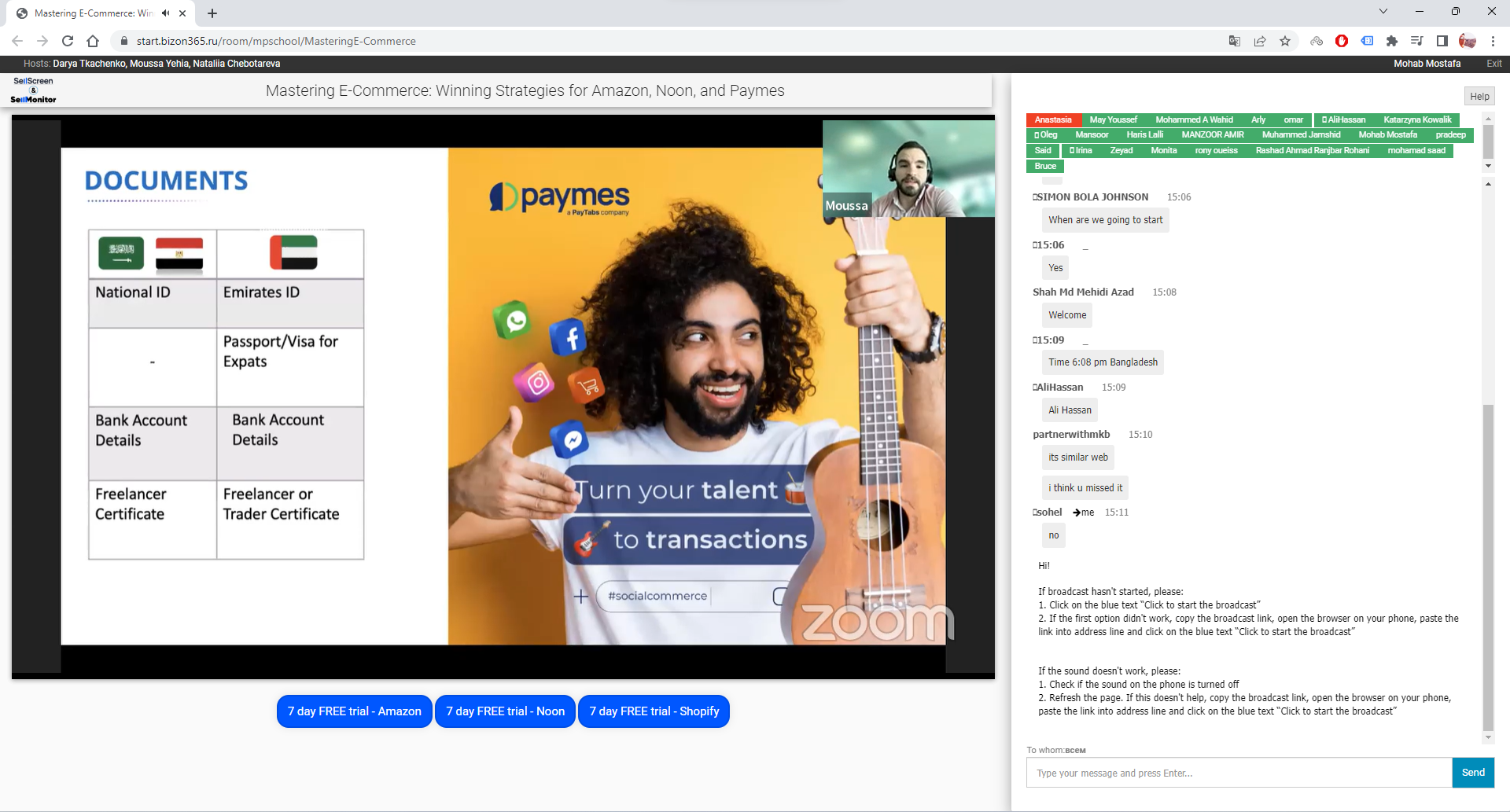Image resolution: width=1510 pixels, height=812 pixels.
Task: Mute the tab audio speaker icon
Action: click(165, 13)
